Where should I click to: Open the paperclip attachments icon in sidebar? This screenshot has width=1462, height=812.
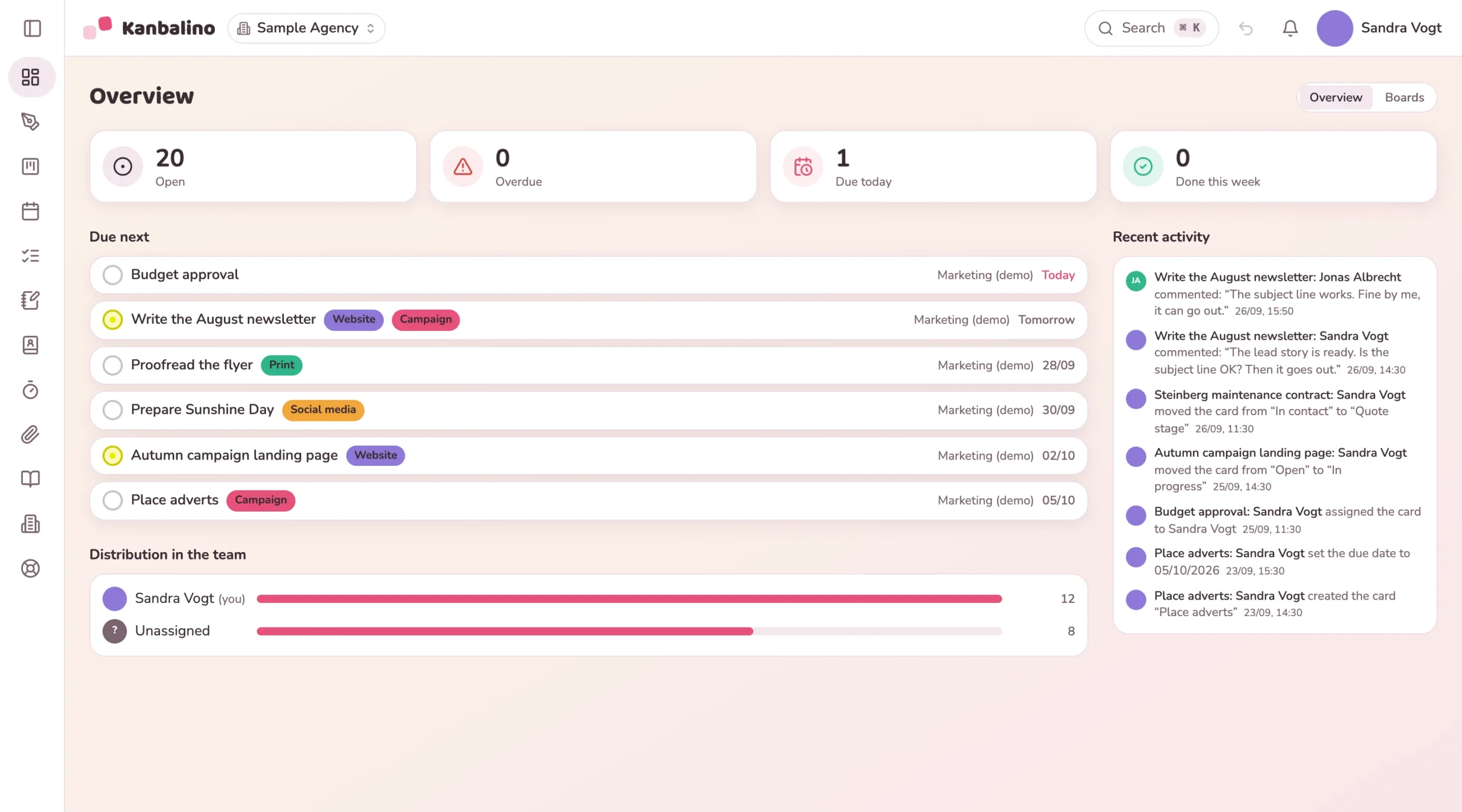(31, 435)
